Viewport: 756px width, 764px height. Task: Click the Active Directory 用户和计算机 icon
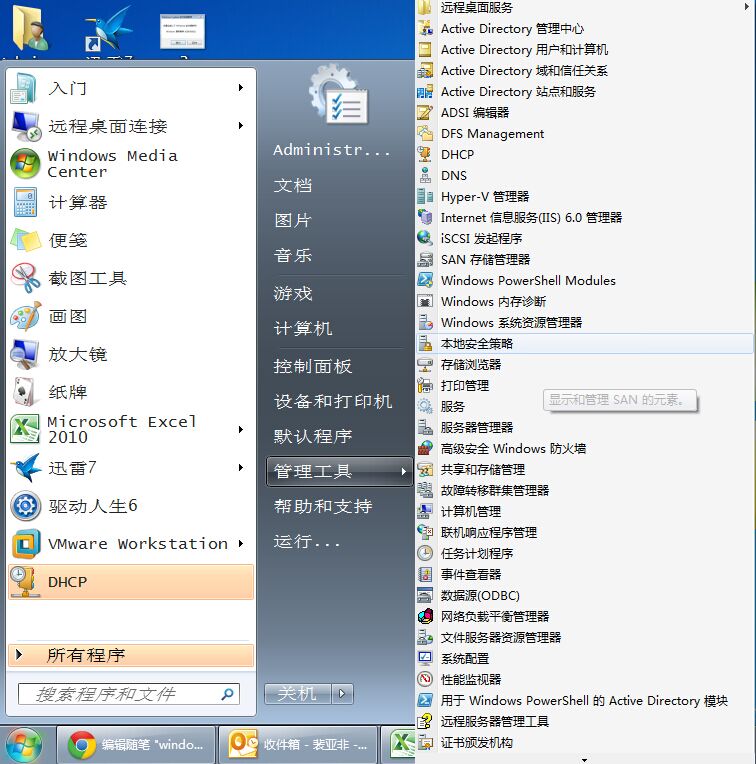(x=425, y=49)
